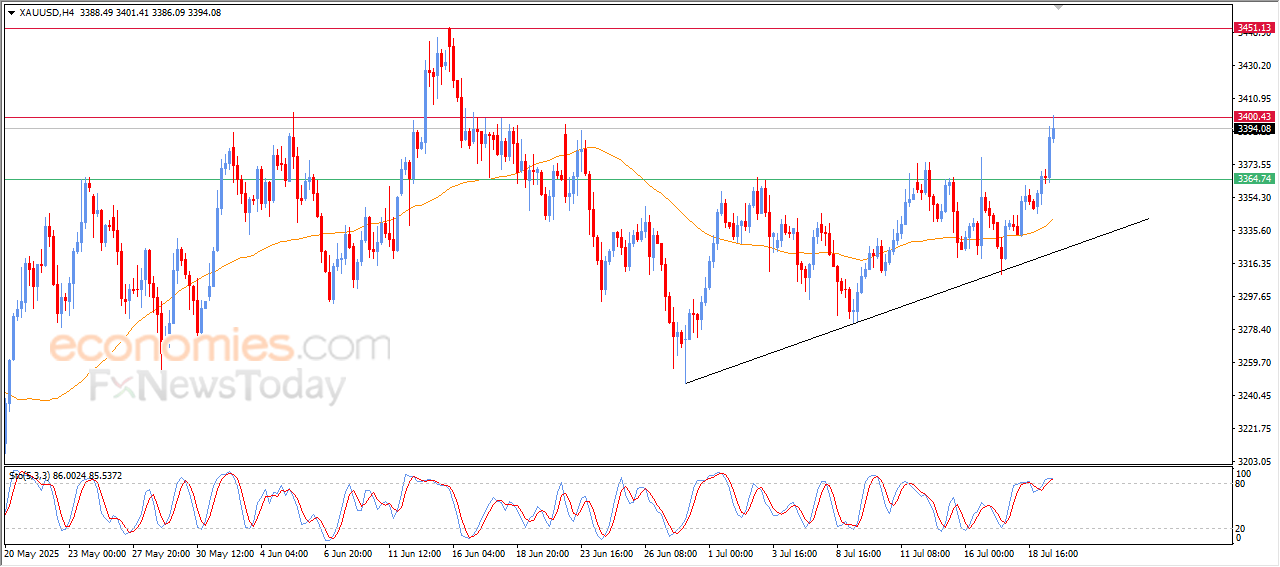
Task: Click the XAUUSD,H4 symbol title text
Action: point(46,13)
